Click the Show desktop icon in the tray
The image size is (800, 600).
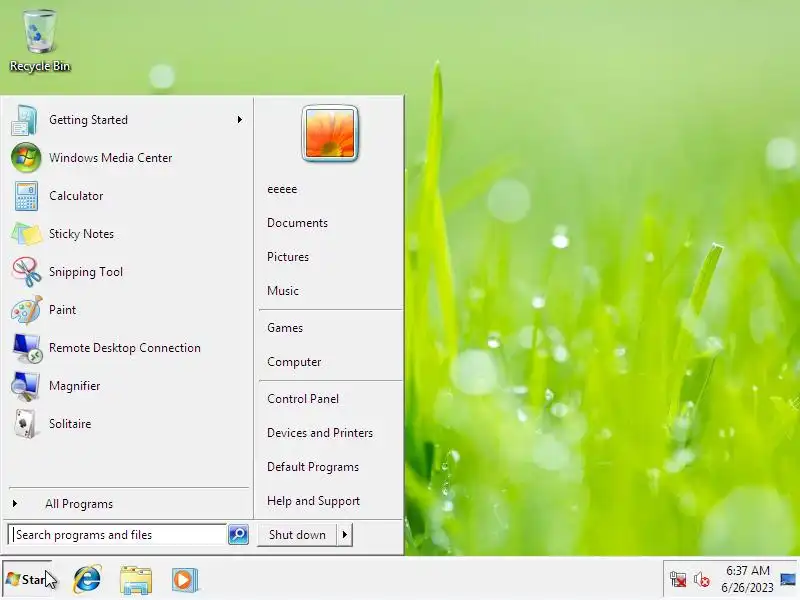pos(788,580)
